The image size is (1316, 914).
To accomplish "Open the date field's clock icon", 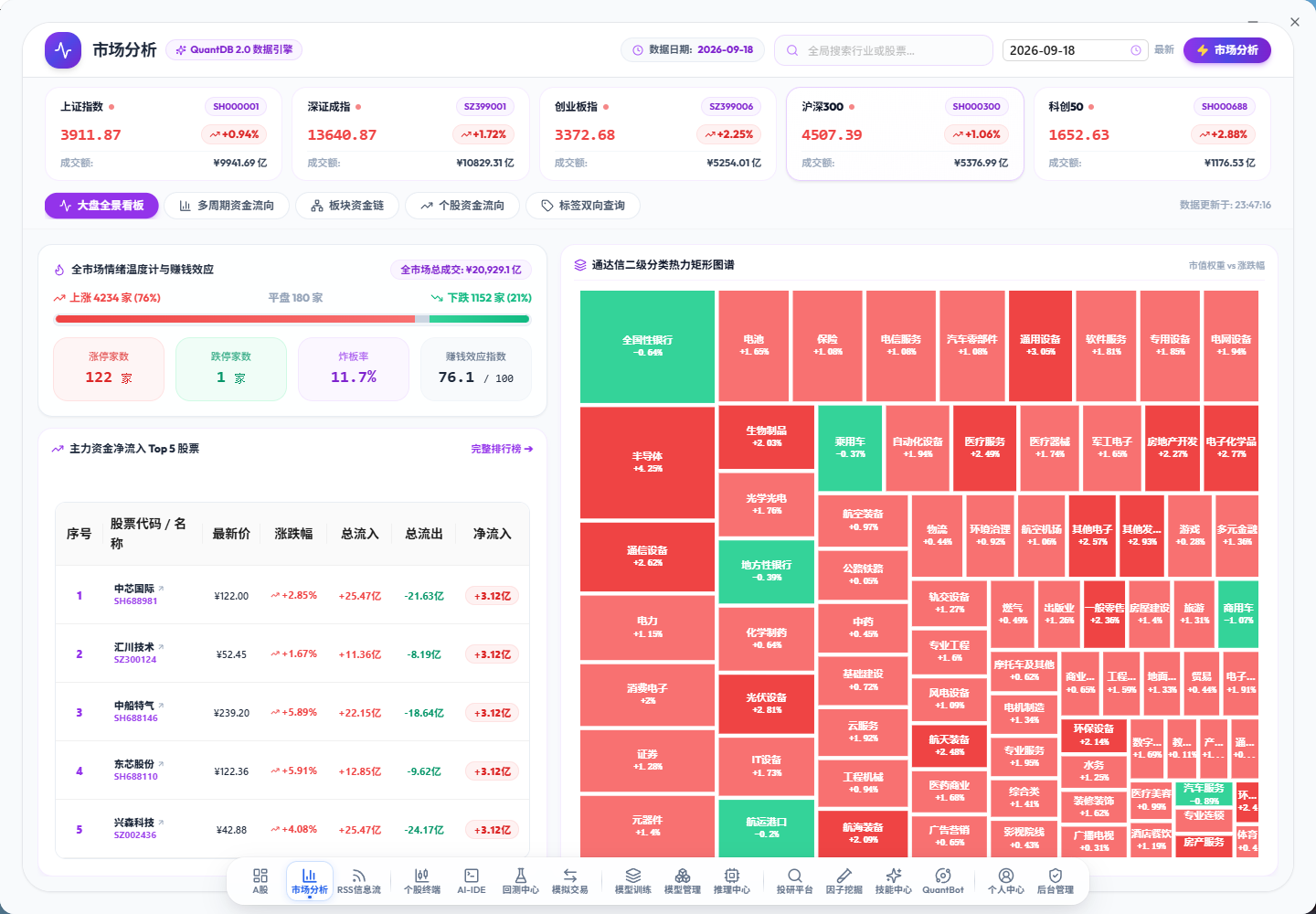I will [x=1136, y=50].
